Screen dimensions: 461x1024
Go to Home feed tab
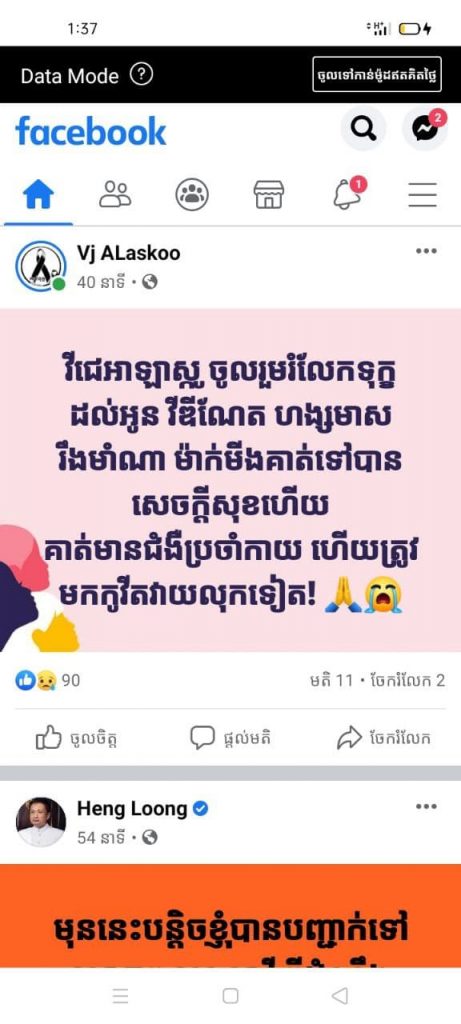(39, 195)
